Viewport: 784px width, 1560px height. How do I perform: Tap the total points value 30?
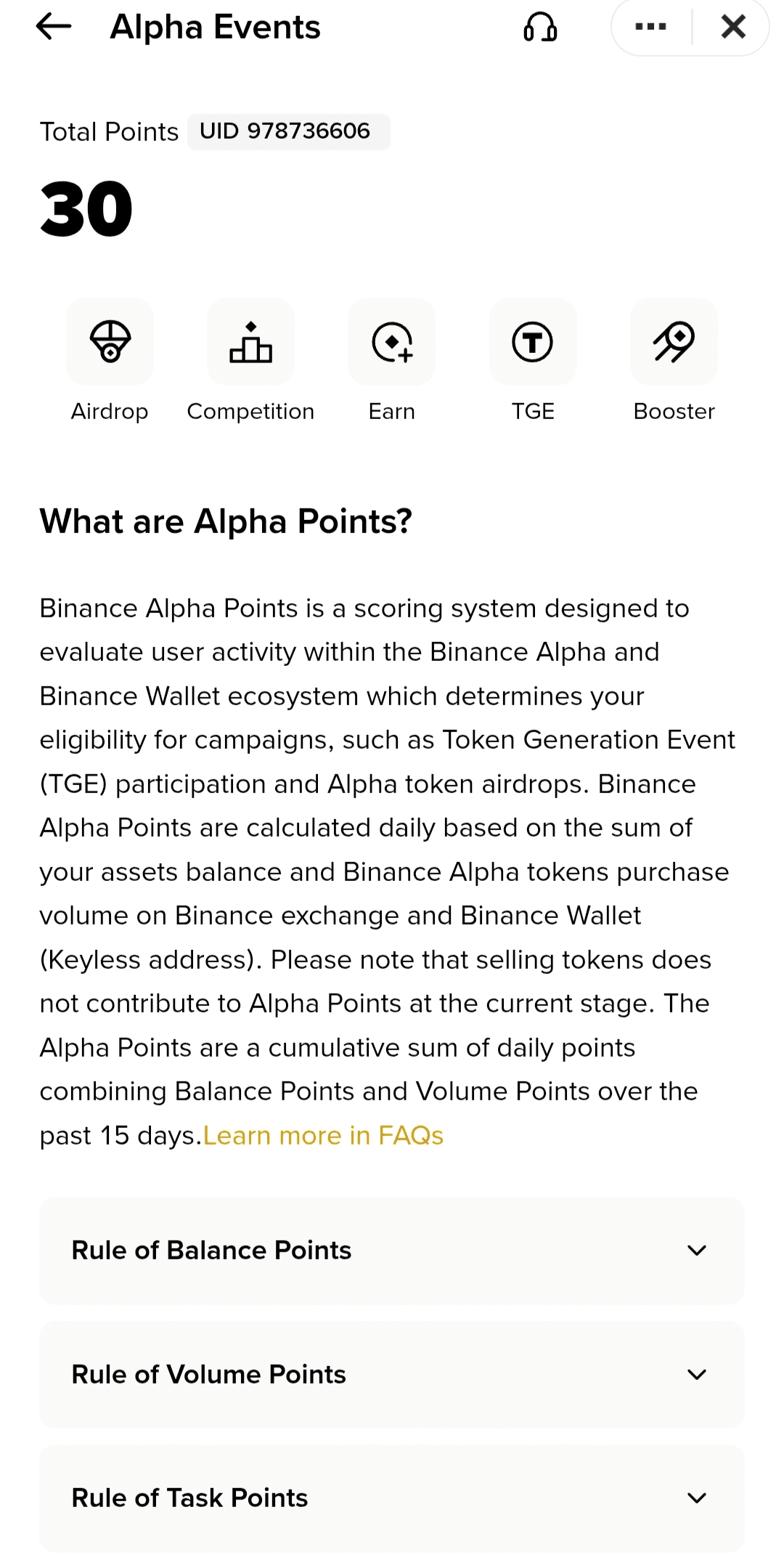click(x=86, y=209)
